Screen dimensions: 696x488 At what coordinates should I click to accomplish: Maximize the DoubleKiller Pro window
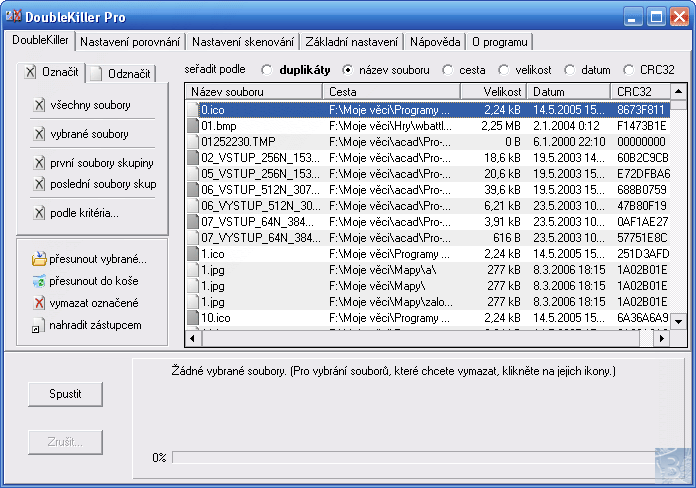tap(656, 17)
